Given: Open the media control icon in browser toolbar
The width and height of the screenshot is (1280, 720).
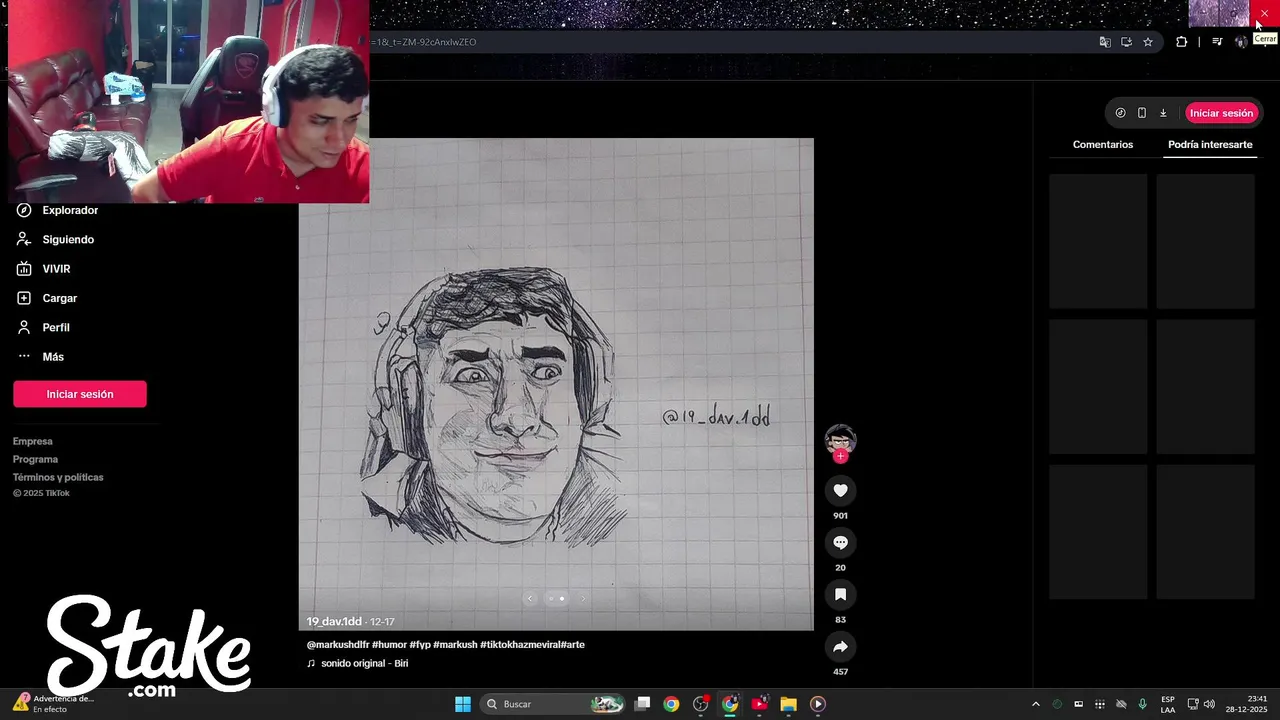Looking at the screenshot, I should (1217, 42).
